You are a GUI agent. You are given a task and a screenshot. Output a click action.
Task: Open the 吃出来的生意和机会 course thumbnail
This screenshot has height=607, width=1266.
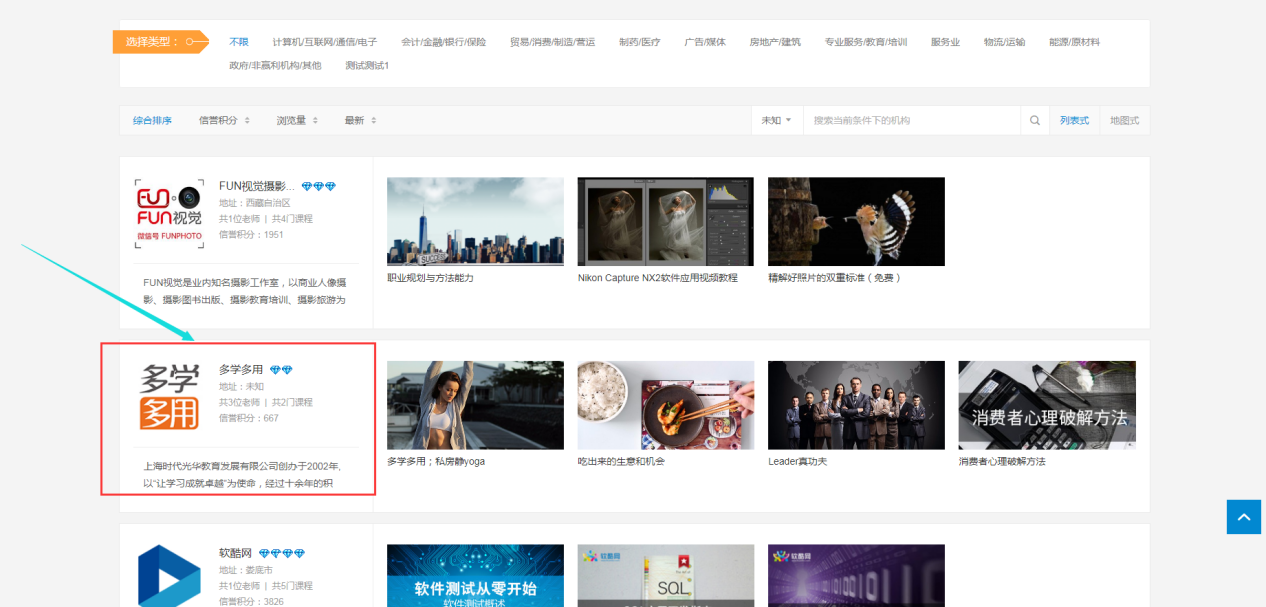(665, 405)
